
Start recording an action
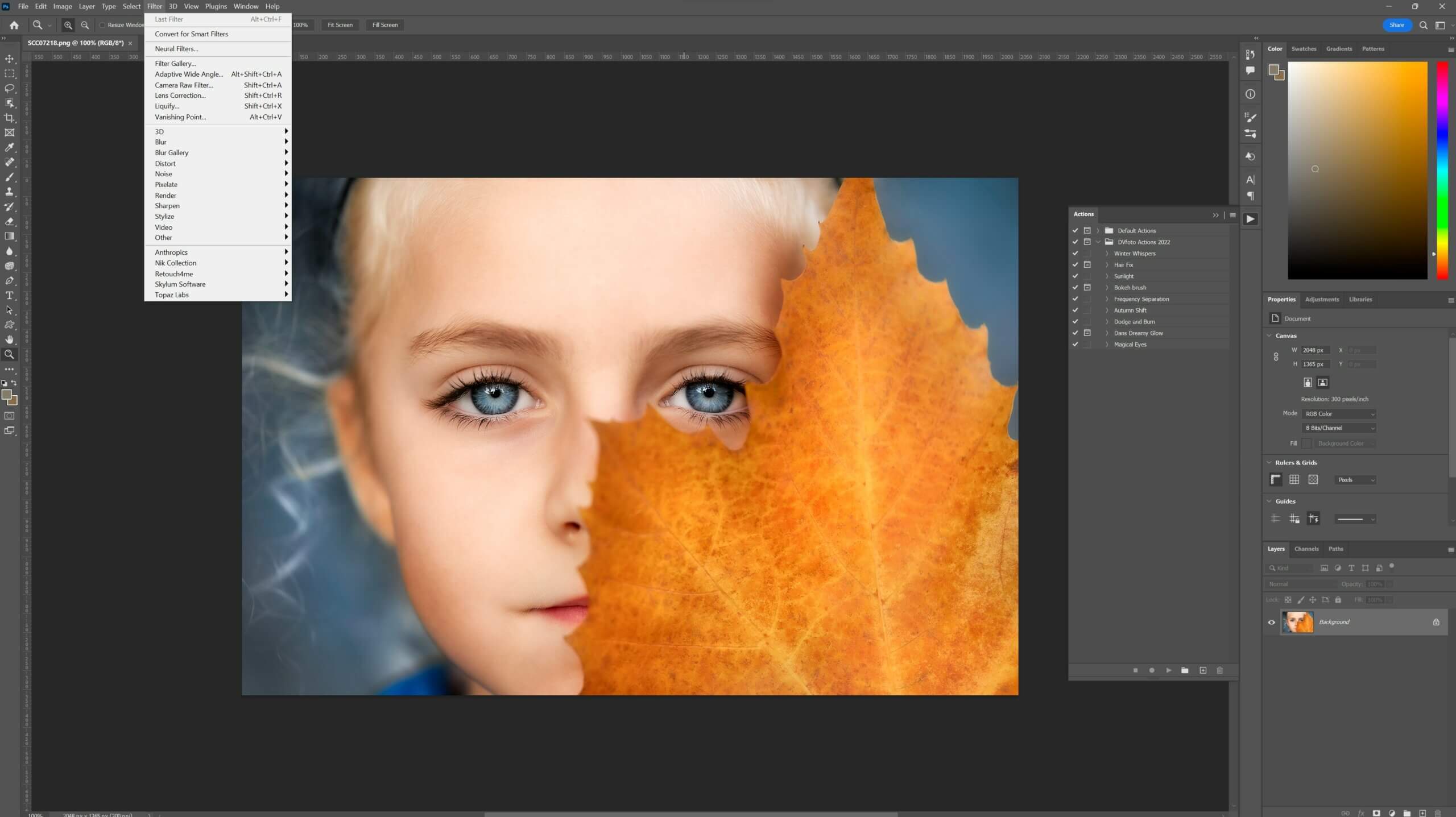click(x=1152, y=670)
